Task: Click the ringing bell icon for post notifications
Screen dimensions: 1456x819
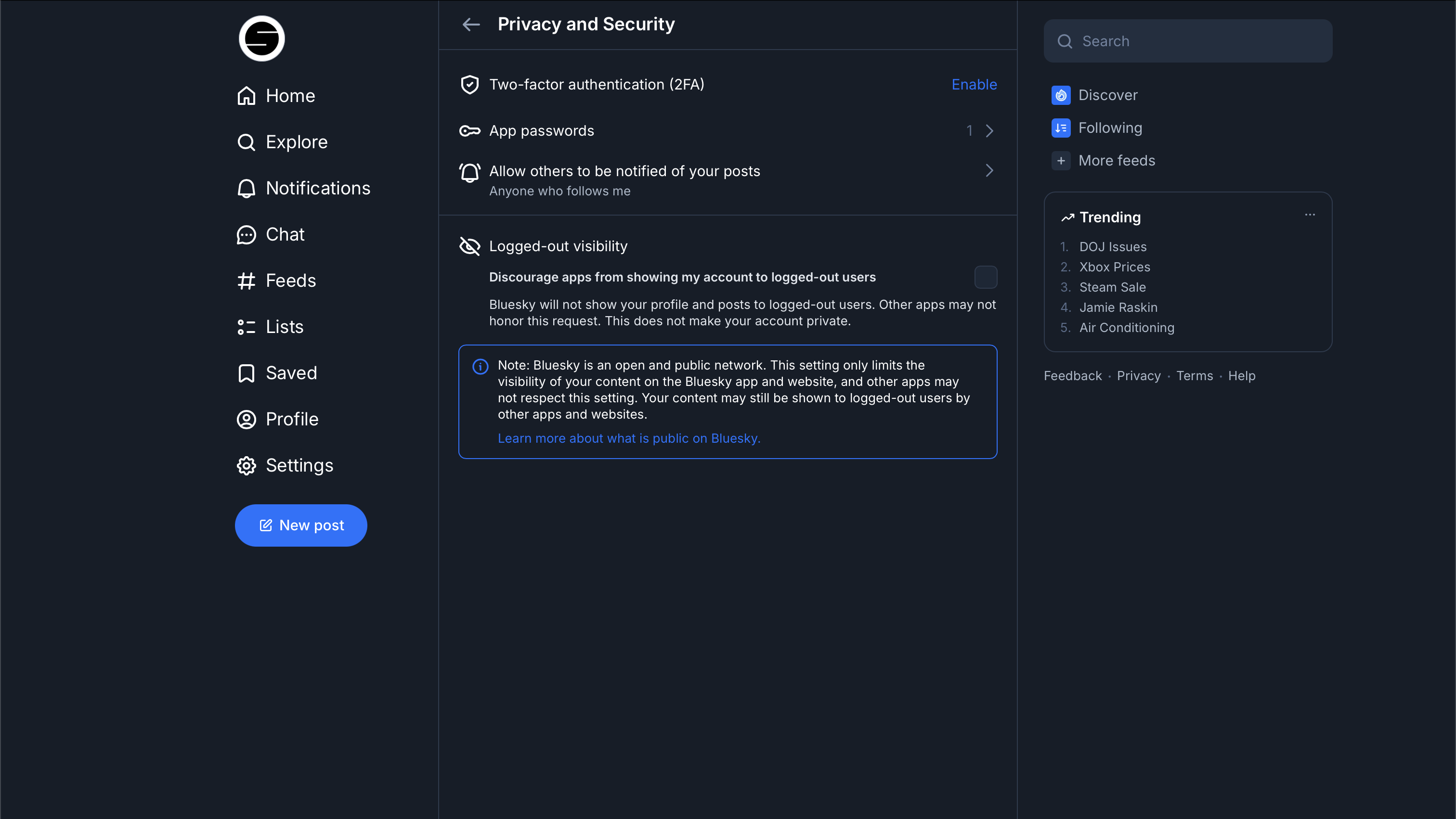Action: [x=470, y=172]
